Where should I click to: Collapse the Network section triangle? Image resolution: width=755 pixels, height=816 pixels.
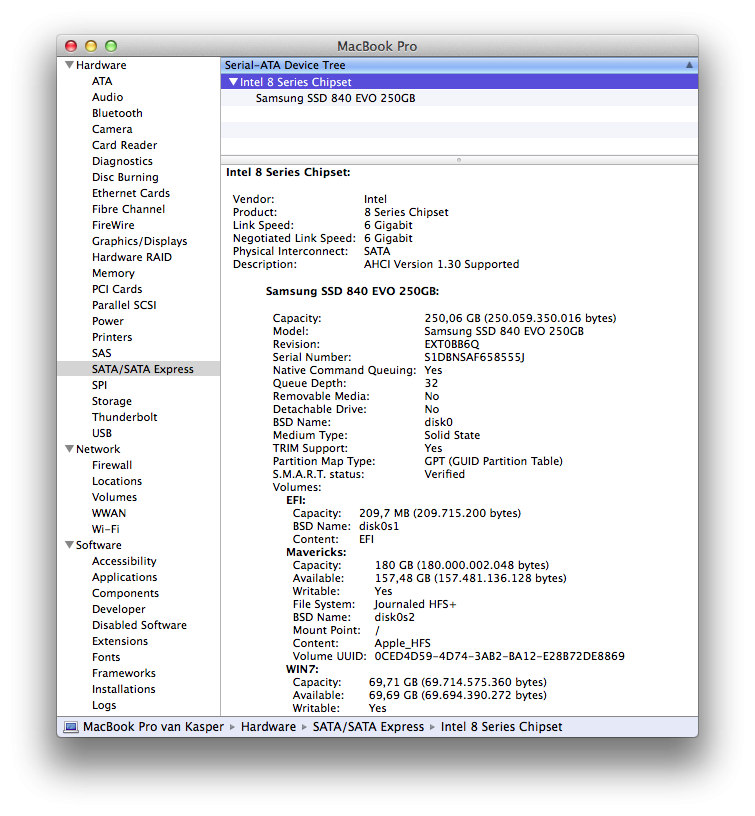(69, 449)
